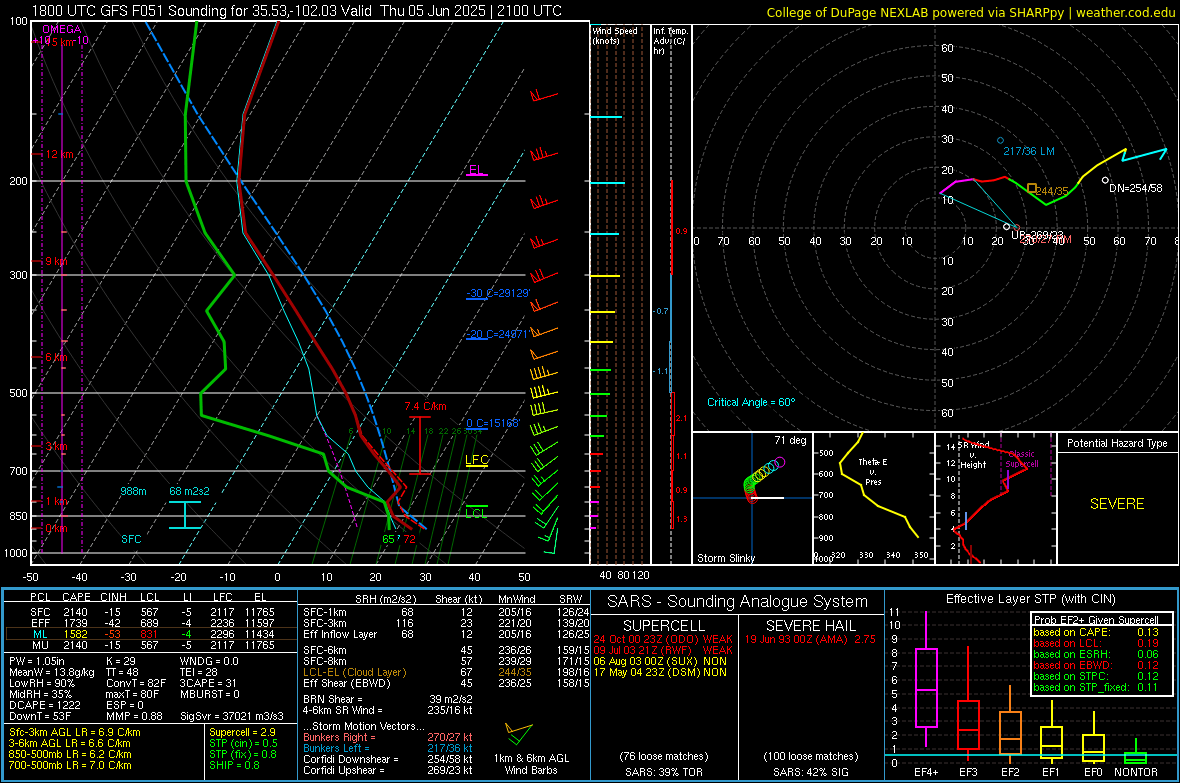This screenshot has width=1180, height=783.
Task: Click the LFC marker label on the skew-T
Action: point(477,460)
